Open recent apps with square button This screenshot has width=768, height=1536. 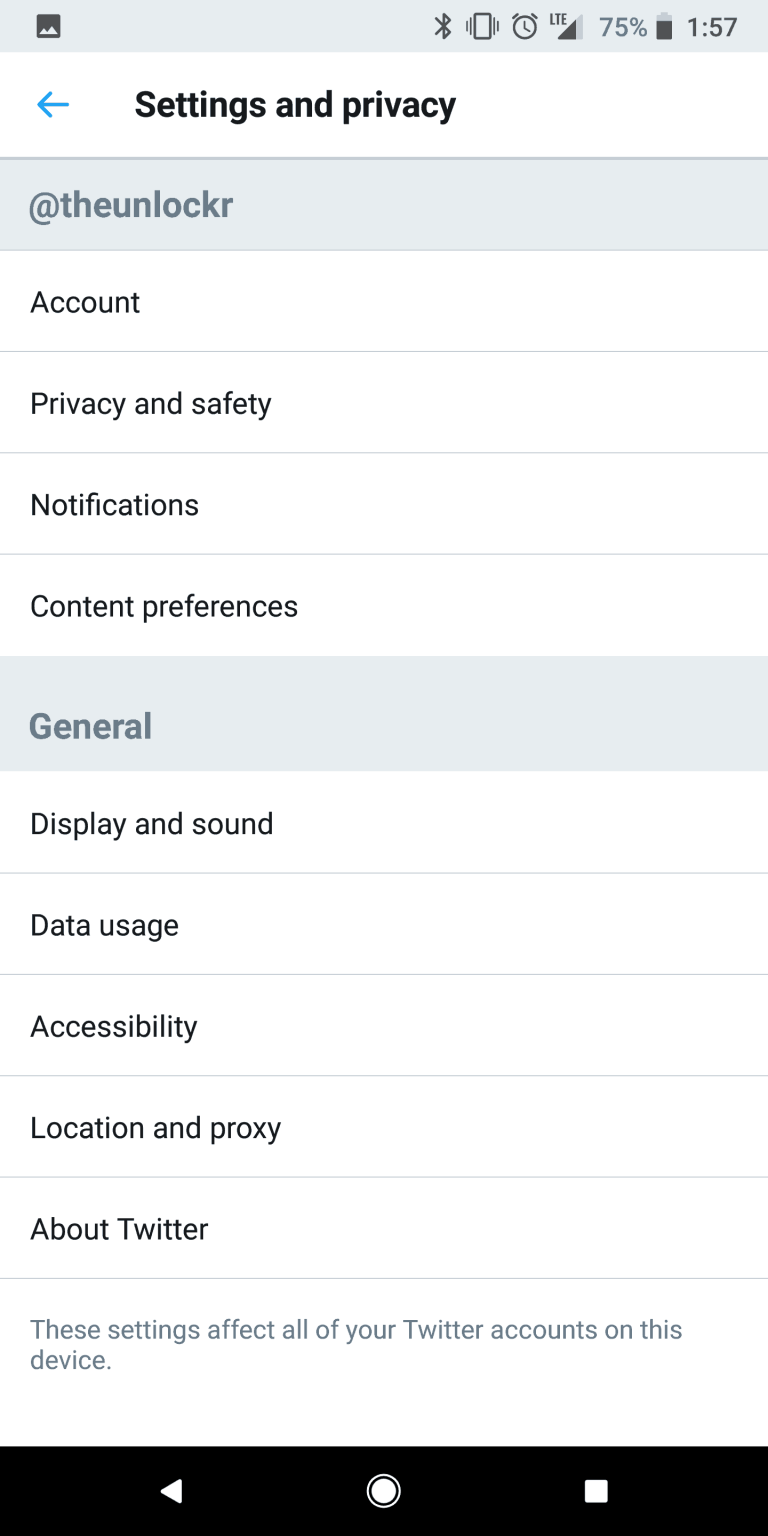(596, 1491)
